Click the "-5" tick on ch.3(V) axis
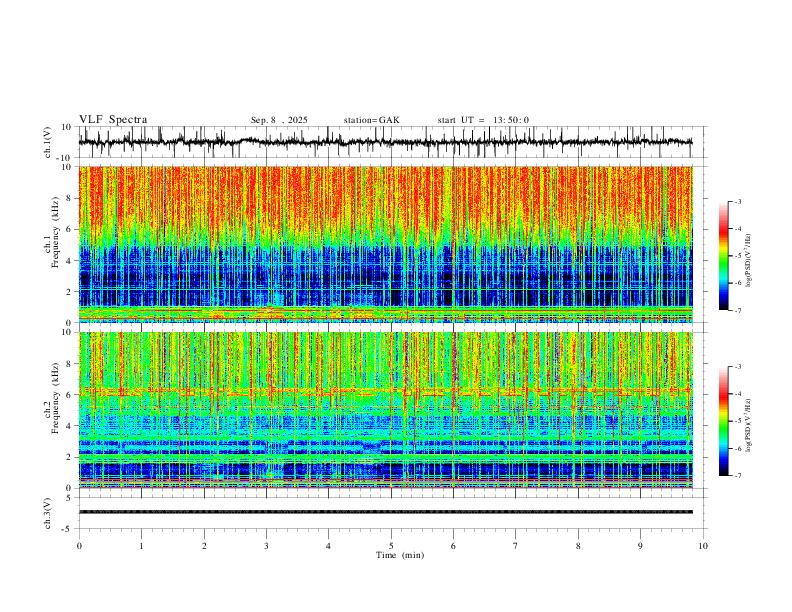 [67, 529]
